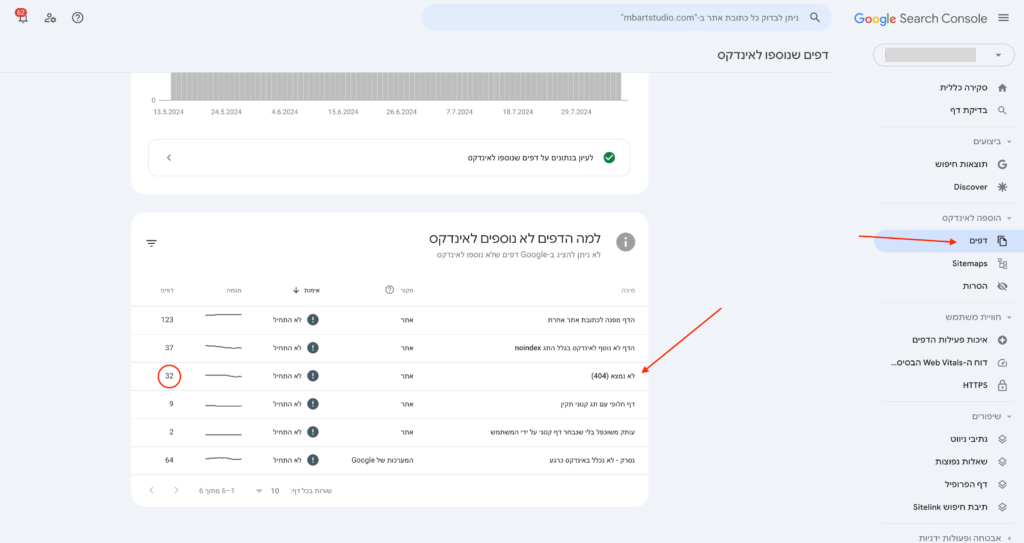Open the help question mark icon
Viewport: 1024px width, 543px height.
78,18
